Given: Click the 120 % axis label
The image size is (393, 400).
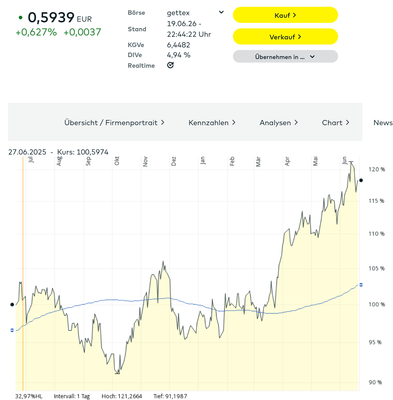Looking at the screenshot, I should tap(376, 170).
